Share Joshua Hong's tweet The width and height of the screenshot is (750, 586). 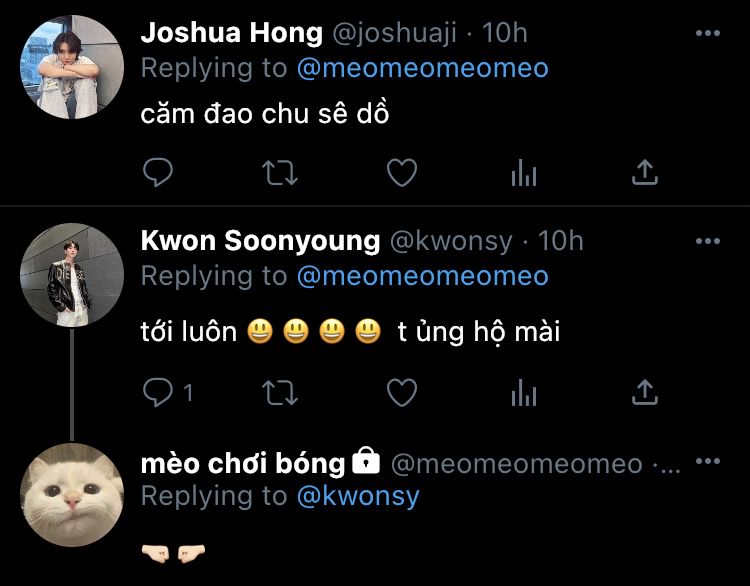pos(645,172)
